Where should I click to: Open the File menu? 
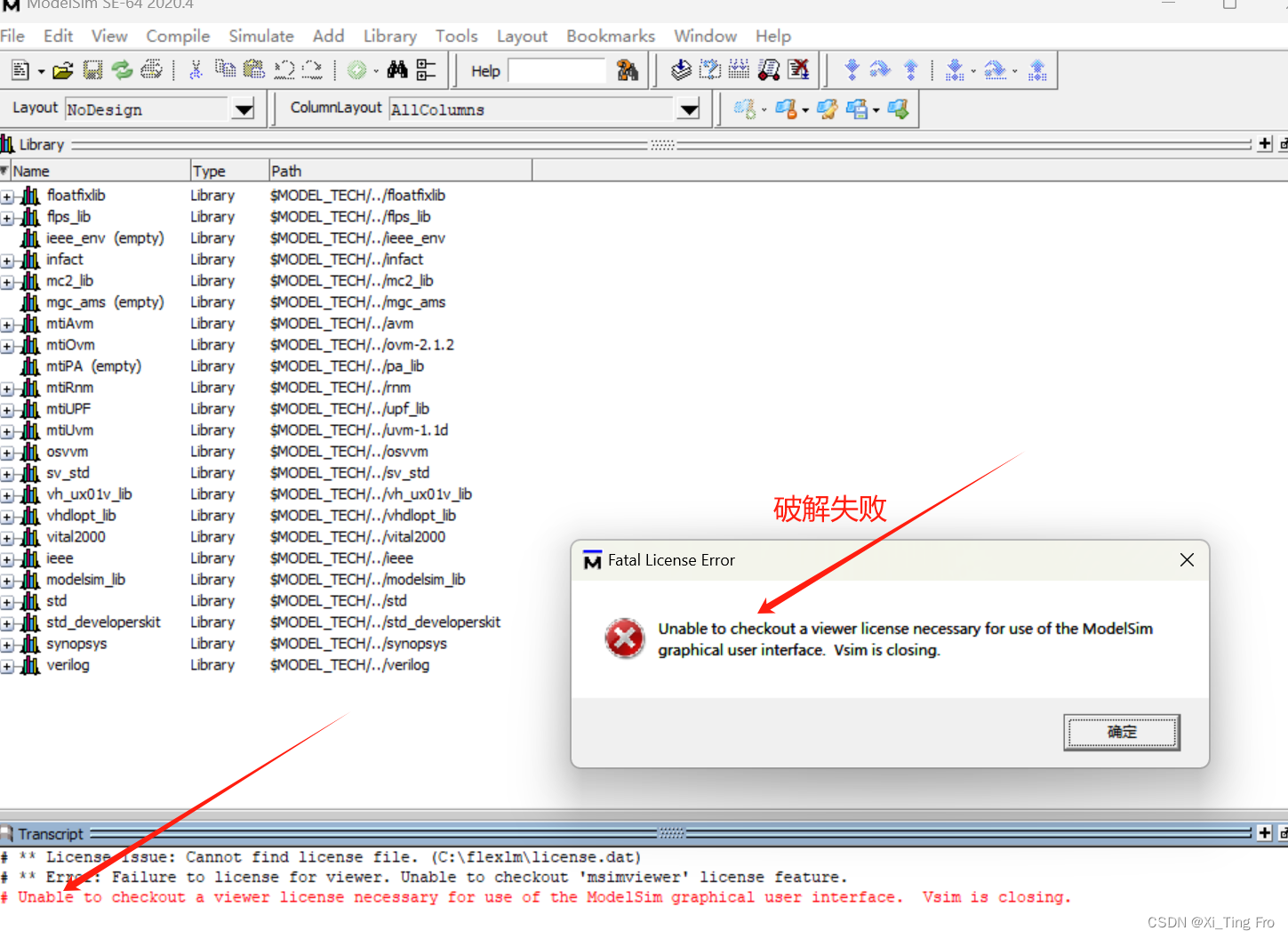[12, 36]
